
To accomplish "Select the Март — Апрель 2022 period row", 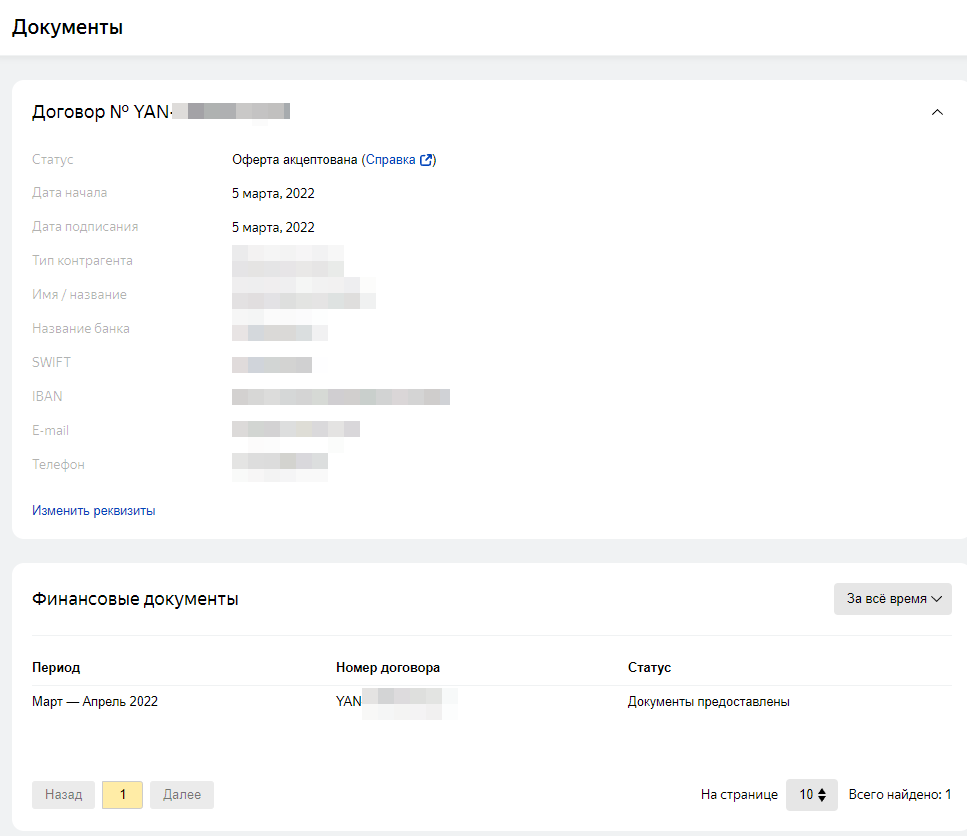I will coord(95,702).
